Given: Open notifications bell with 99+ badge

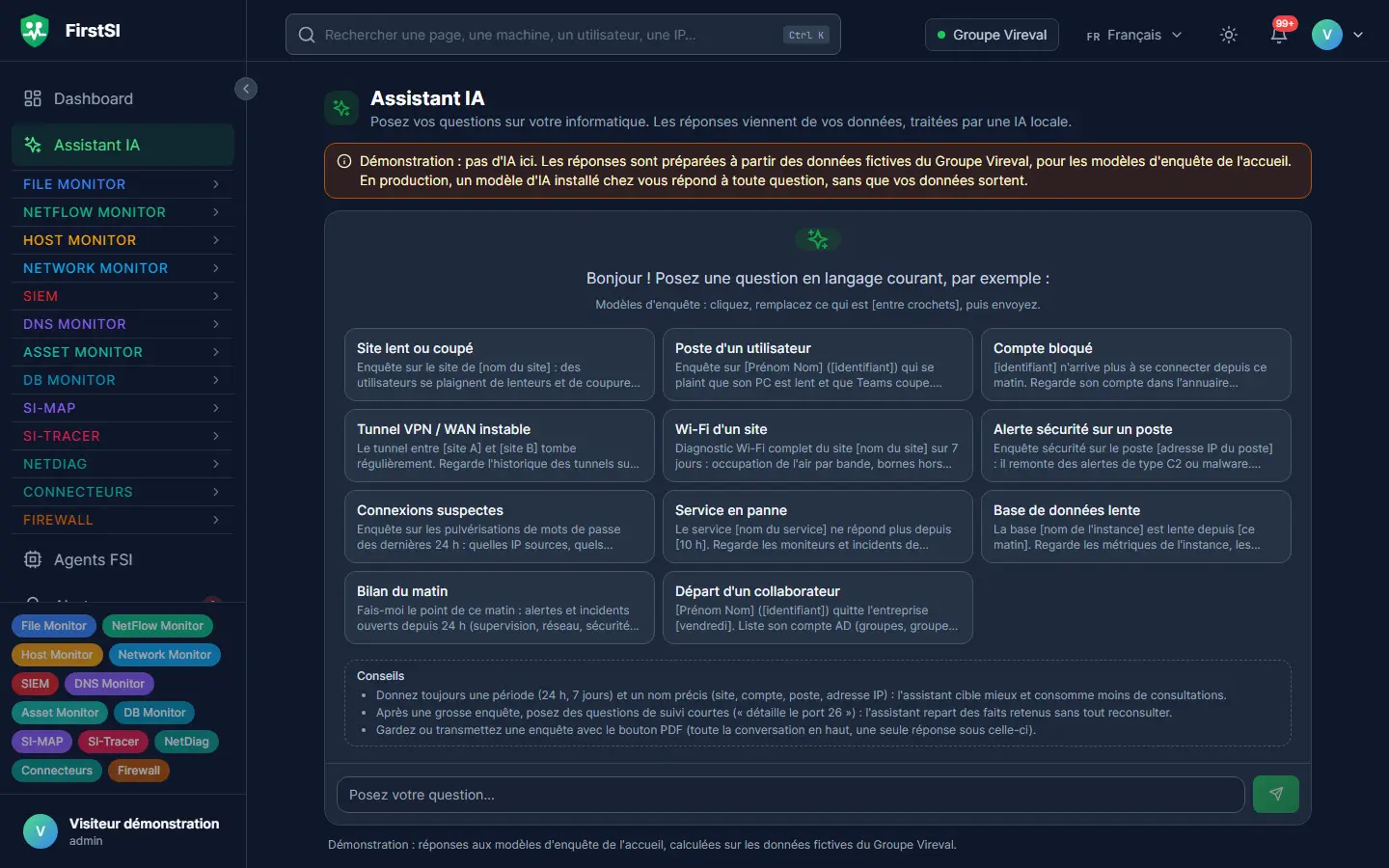Looking at the screenshot, I should (1279, 34).
